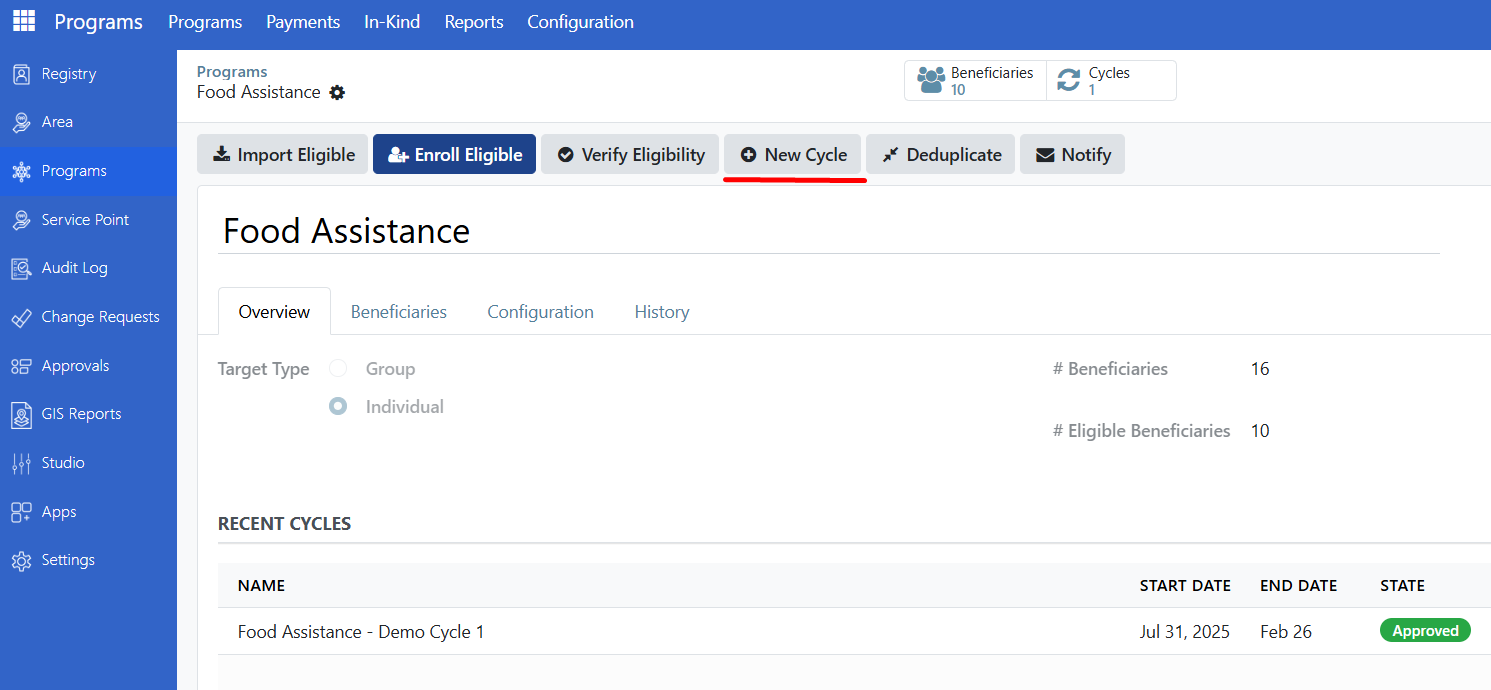1491x690 pixels.
Task: Click the New Cycle button
Action: coord(793,155)
